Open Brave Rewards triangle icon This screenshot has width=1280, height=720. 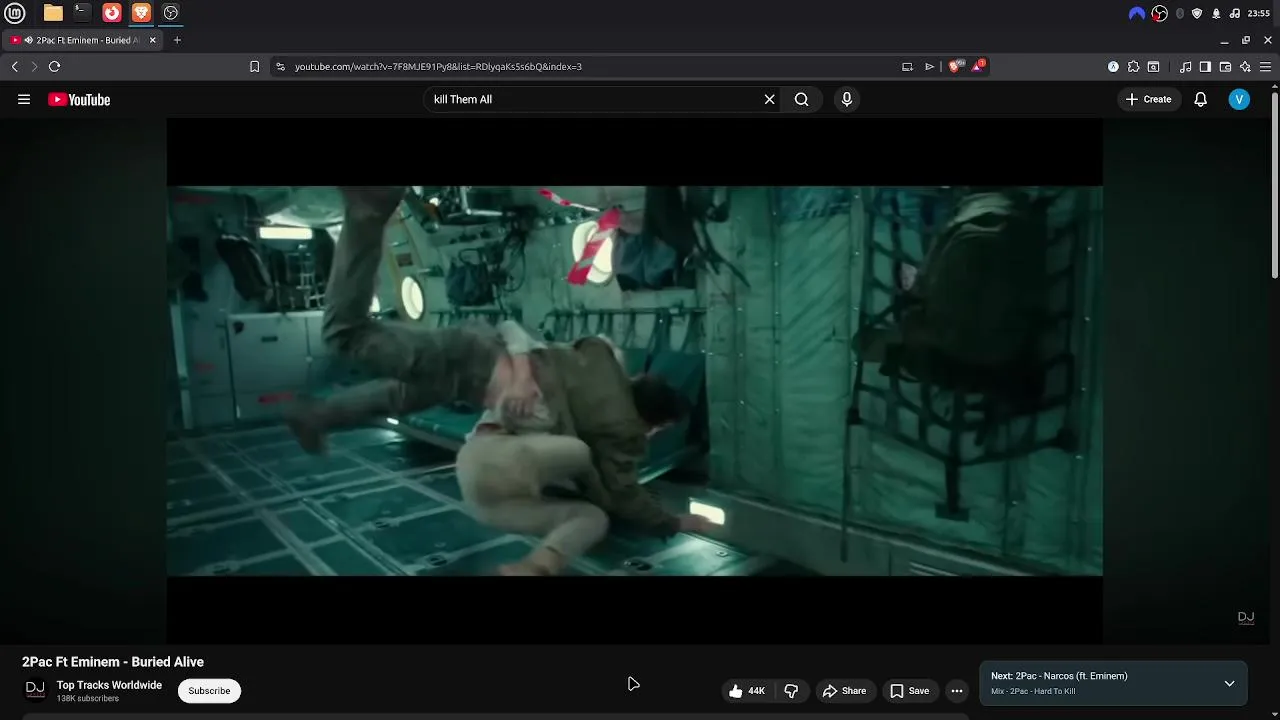point(978,66)
